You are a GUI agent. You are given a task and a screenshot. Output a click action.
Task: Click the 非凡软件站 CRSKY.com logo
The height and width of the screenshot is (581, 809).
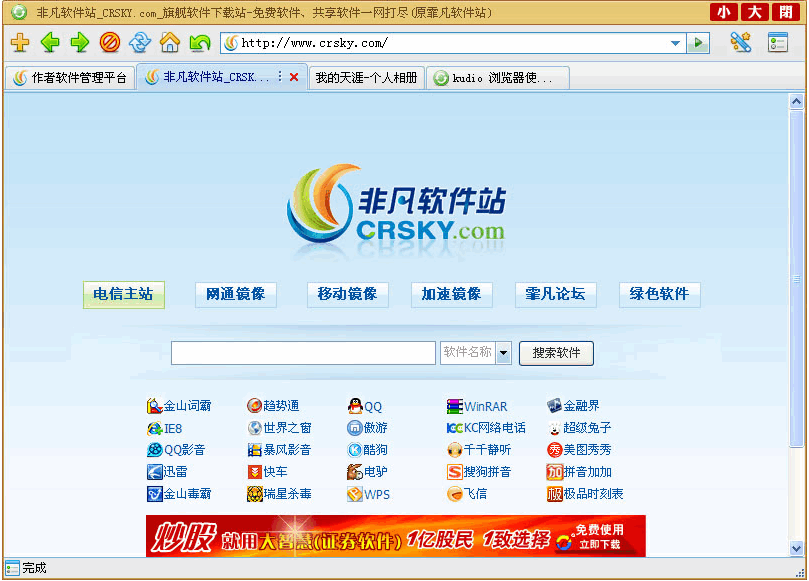tap(396, 206)
